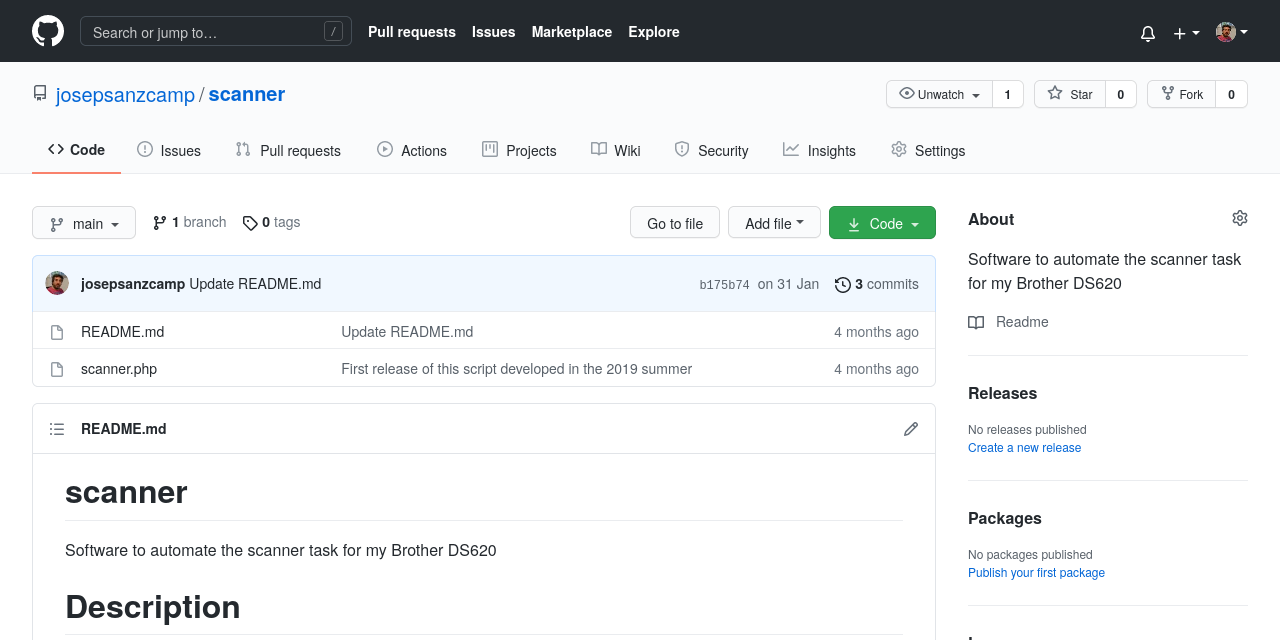
Task: Open your profile avatar menu
Action: pyautogui.click(x=1224, y=31)
